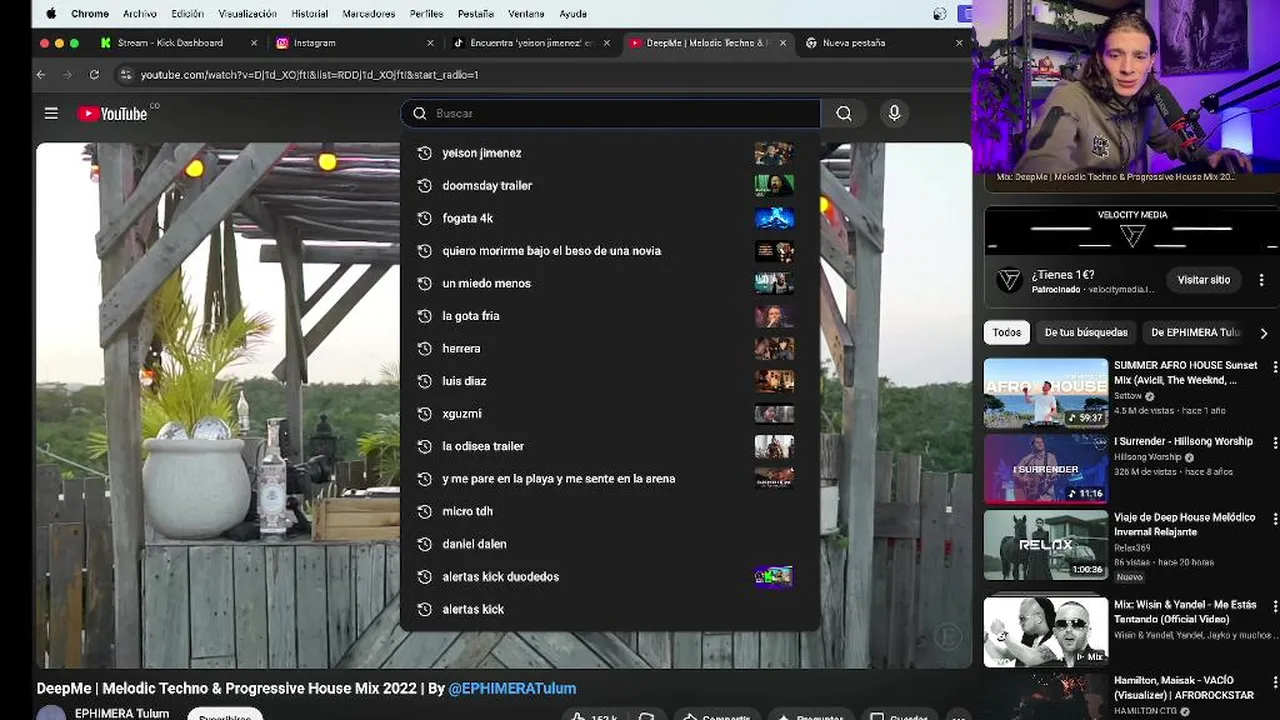Reload the page with the refresh icon
This screenshot has height=720, width=1280.
pos(94,75)
